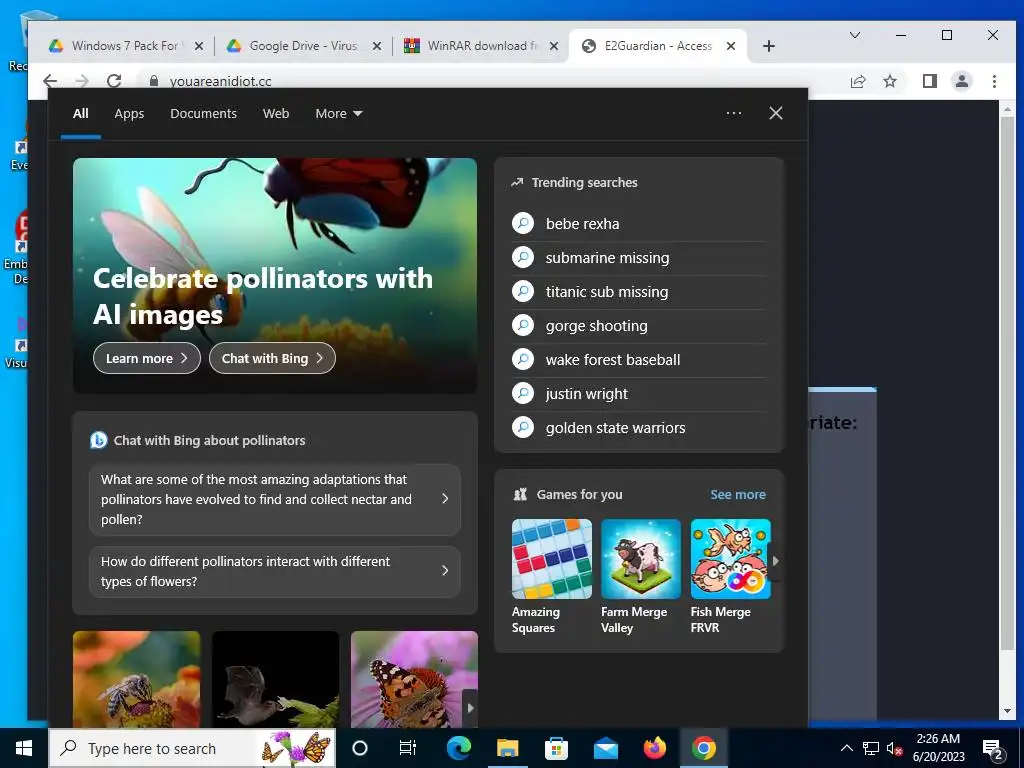Search trending topic titanic sub missing

[x=639, y=292]
